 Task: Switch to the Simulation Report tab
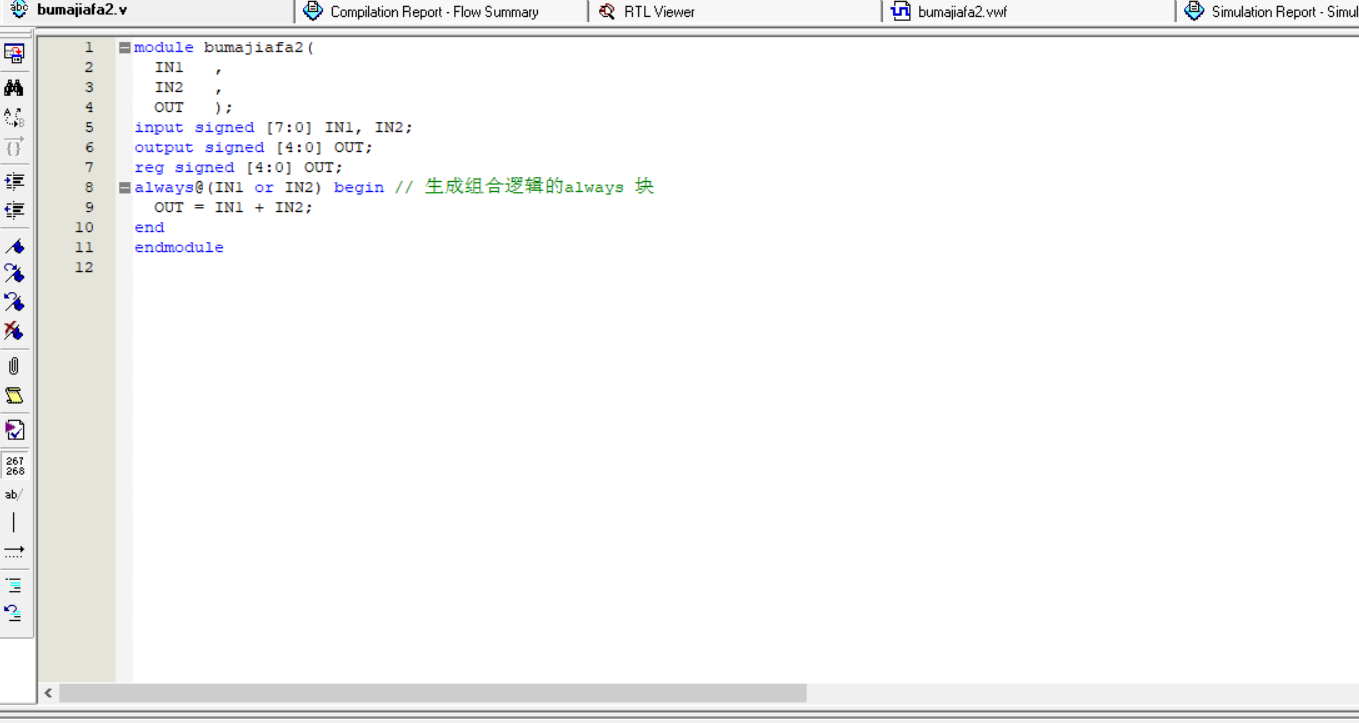[x=1270, y=11]
